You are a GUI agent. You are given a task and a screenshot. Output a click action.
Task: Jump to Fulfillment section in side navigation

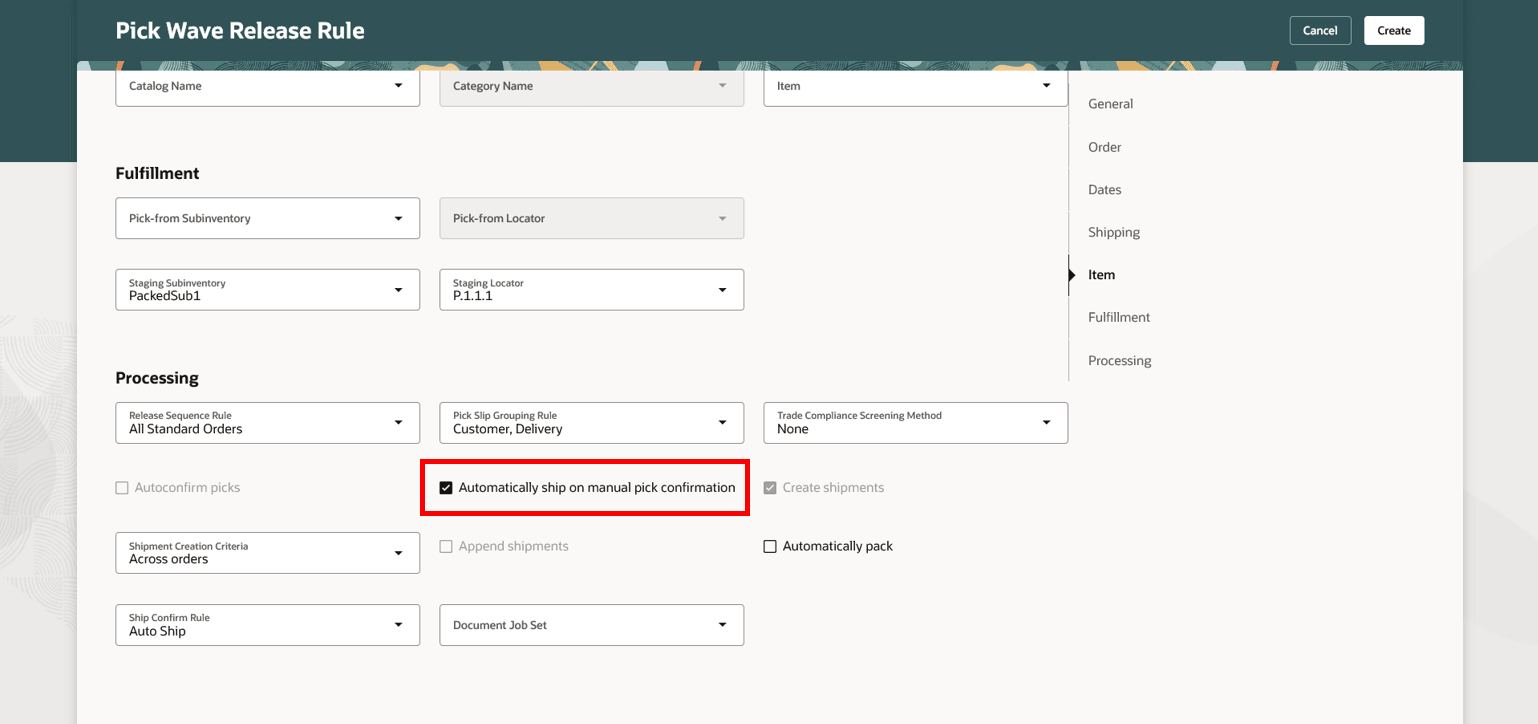(x=1119, y=317)
